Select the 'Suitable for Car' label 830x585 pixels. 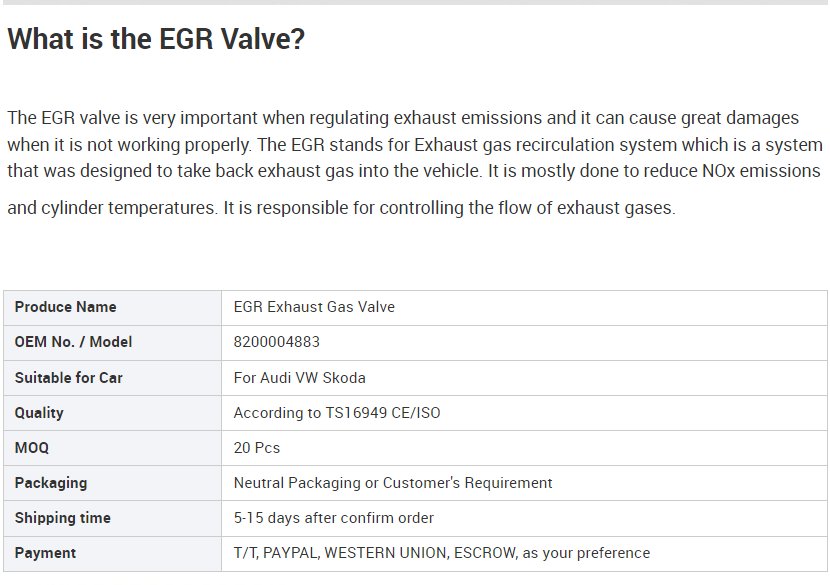[x=69, y=377]
